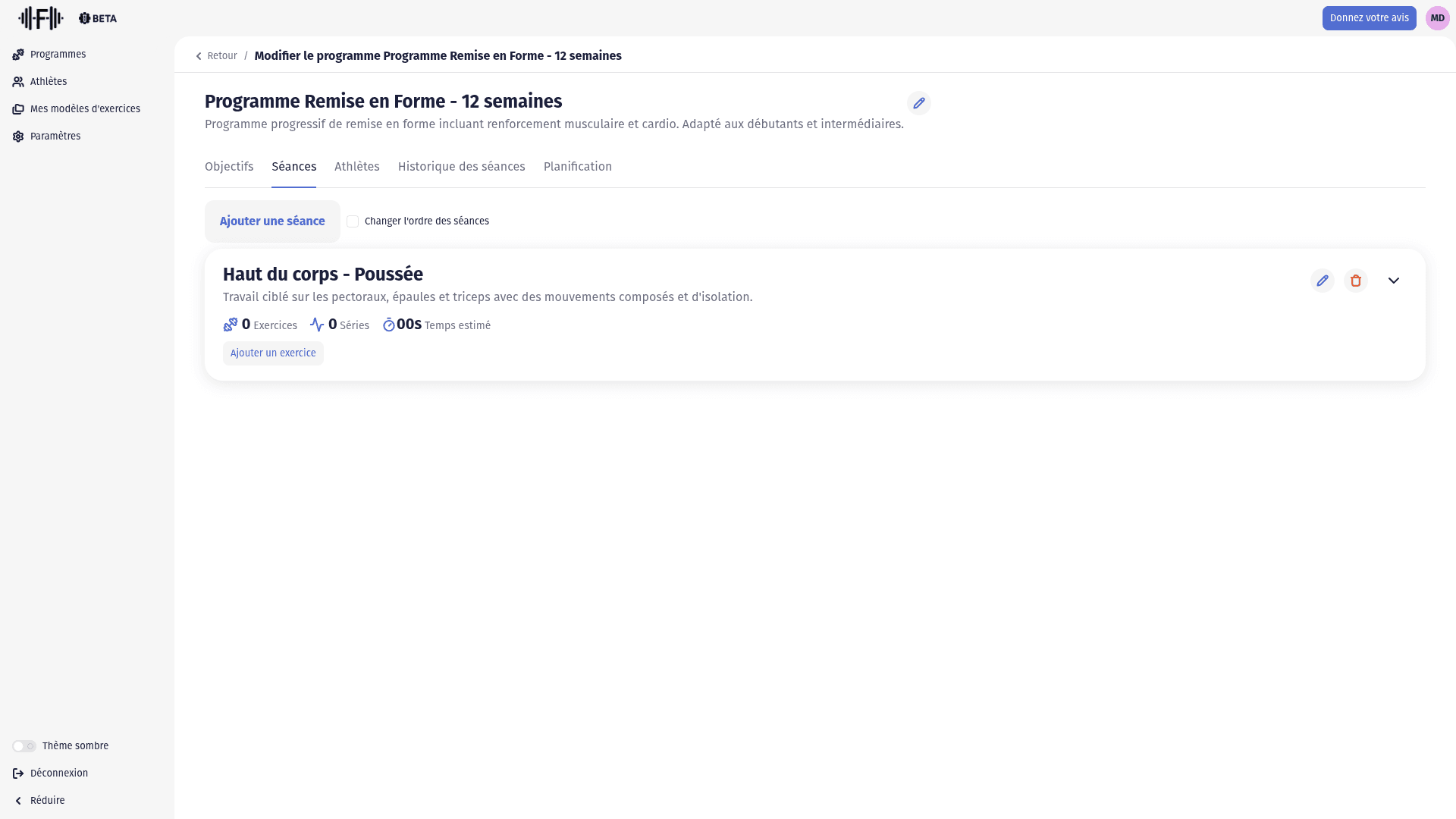Screen dimensions: 1456x819
Task: Expand the Haut du corps session chevron
Action: pos(1393,281)
